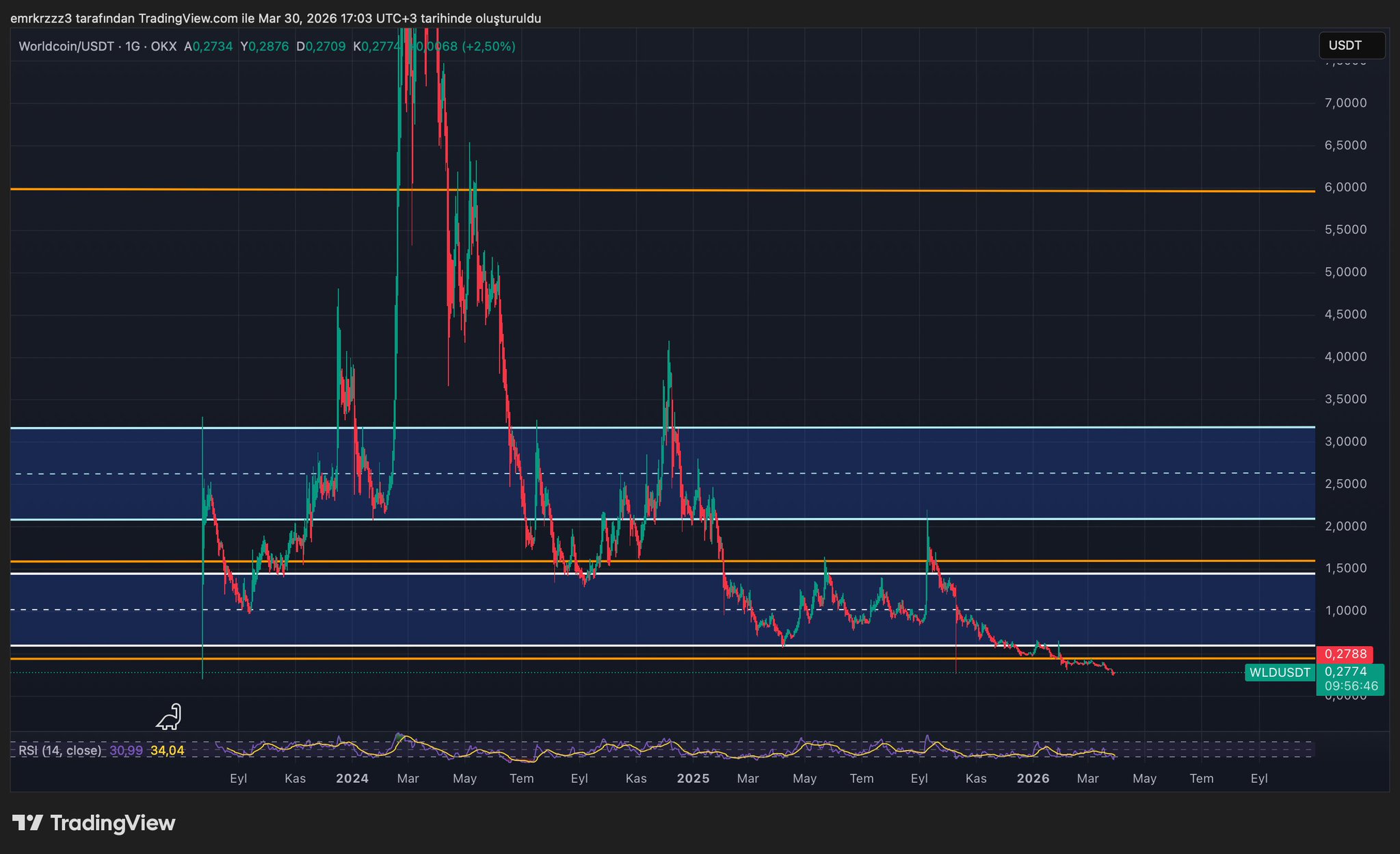Click the green WLDUSDT symbol tag
The width and height of the screenshot is (1400, 854).
coord(1279,673)
